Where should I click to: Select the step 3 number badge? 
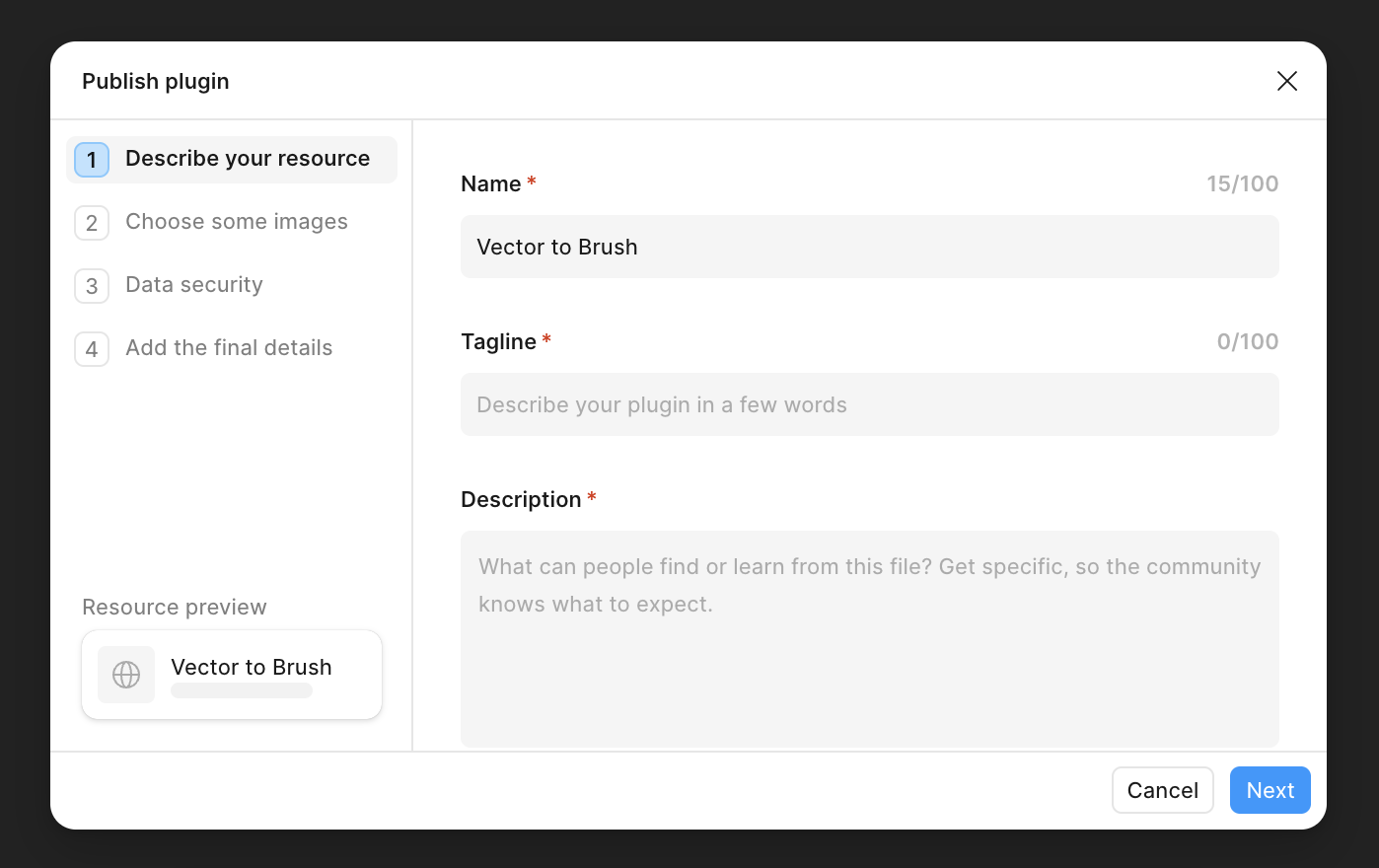[92, 286]
